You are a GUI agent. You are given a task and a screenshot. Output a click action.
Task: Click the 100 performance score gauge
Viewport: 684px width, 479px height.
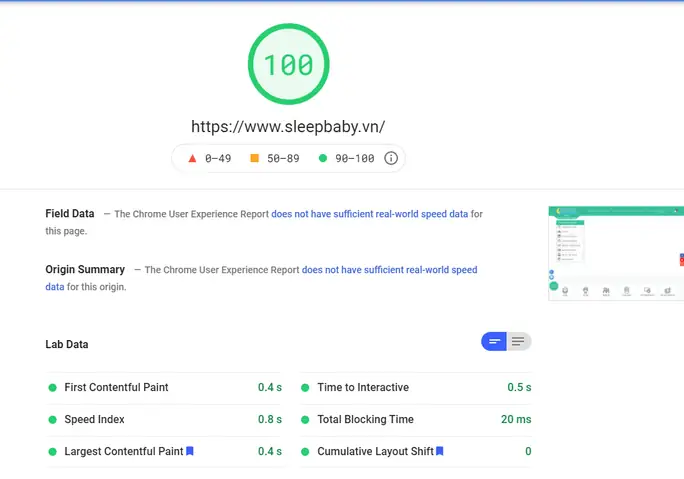pos(288,64)
